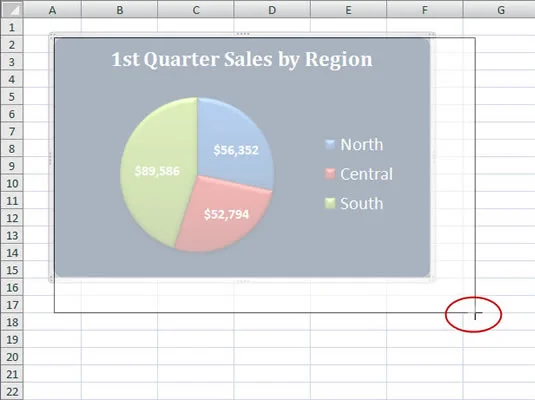Viewport: 535px width, 400px height.
Task: Select column G header
Action: 499,10
